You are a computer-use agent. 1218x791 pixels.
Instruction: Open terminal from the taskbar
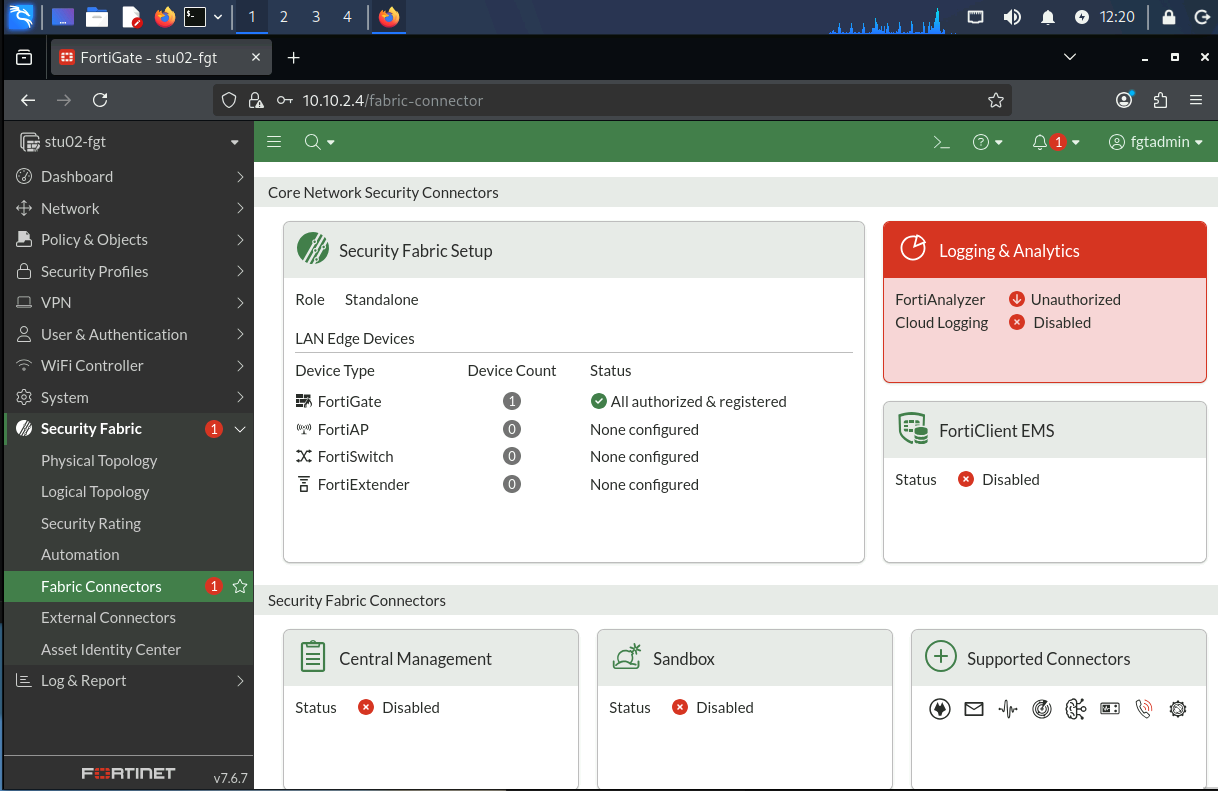pyautogui.click(x=196, y=17)
